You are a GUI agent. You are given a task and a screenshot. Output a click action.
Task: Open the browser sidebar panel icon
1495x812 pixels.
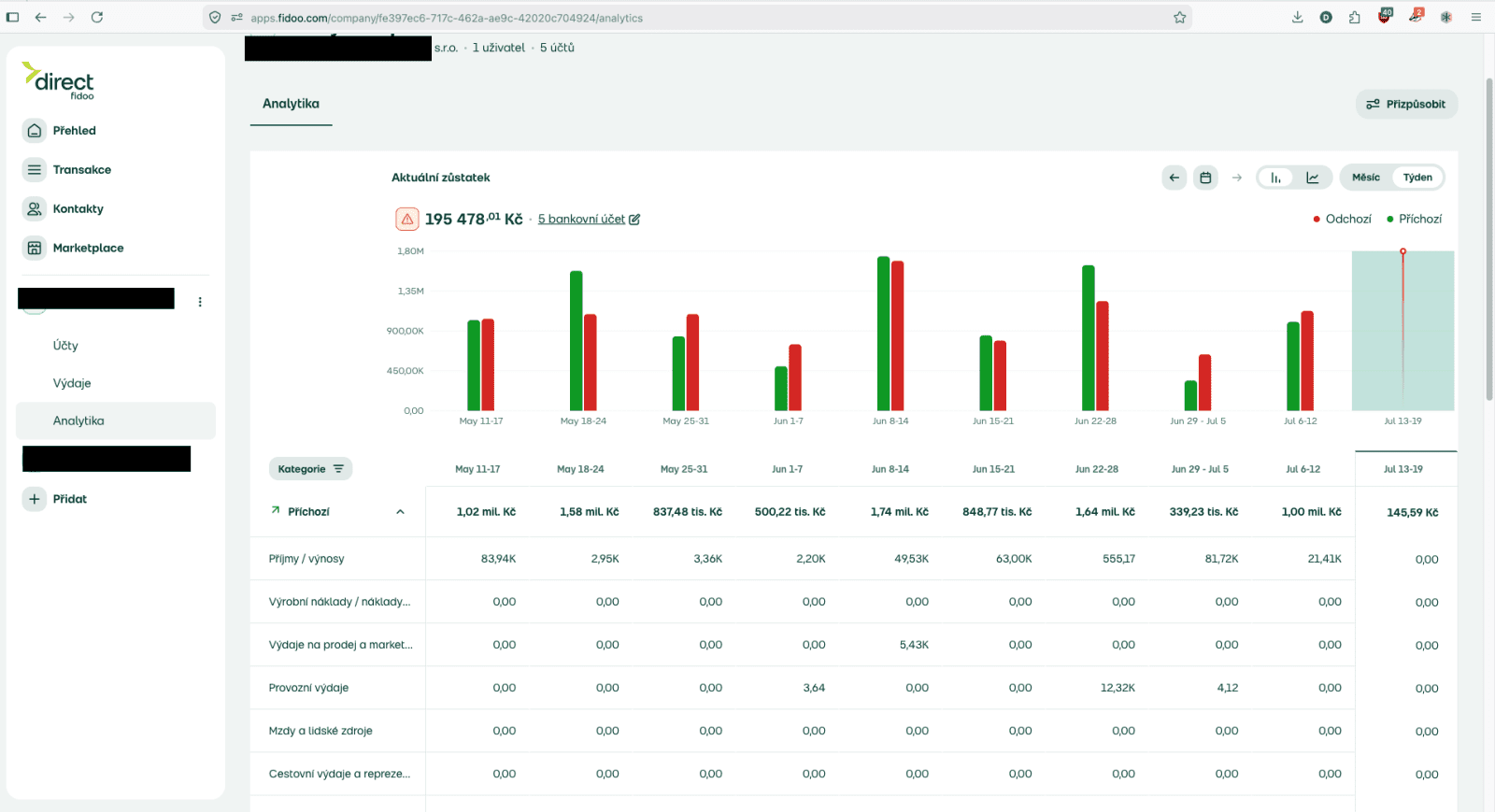[12, 17]
